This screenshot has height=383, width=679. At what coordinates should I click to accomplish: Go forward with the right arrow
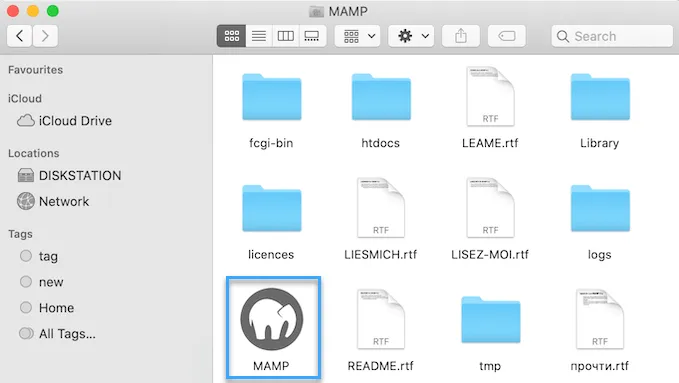coord(45,36)
